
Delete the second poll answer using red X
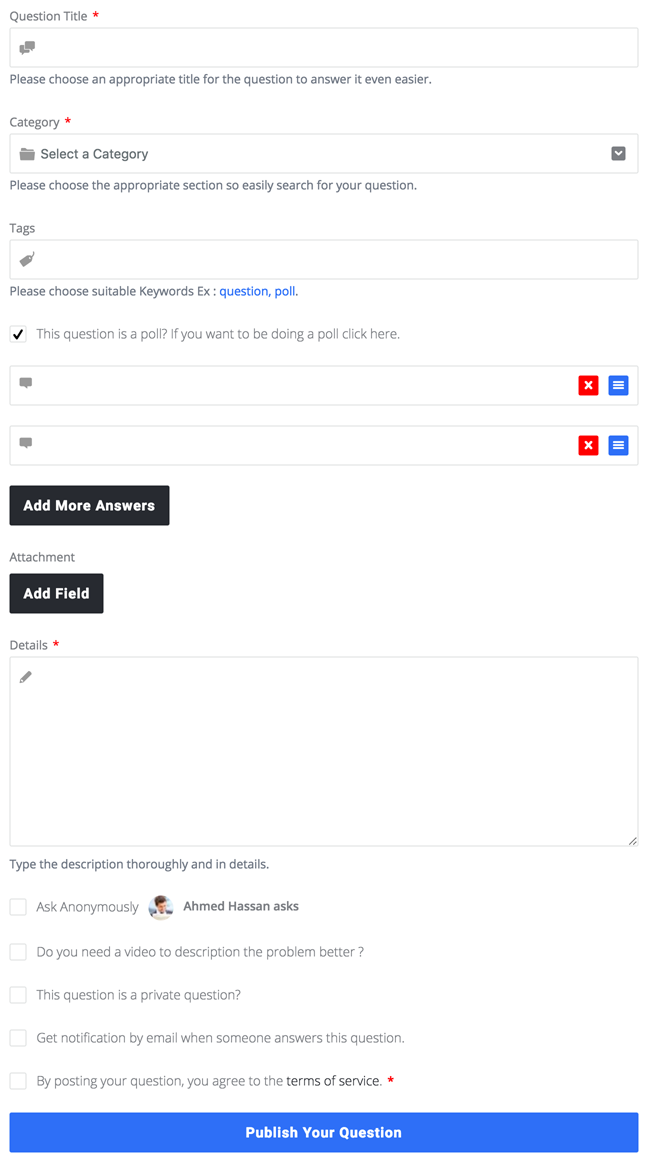pyautogui.click(x=589, y=445)
